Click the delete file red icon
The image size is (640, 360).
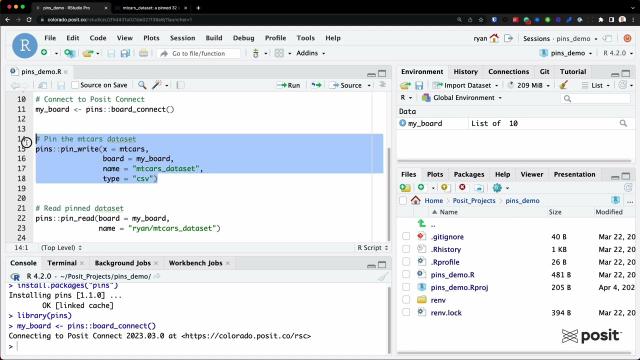tap(462, 187)
